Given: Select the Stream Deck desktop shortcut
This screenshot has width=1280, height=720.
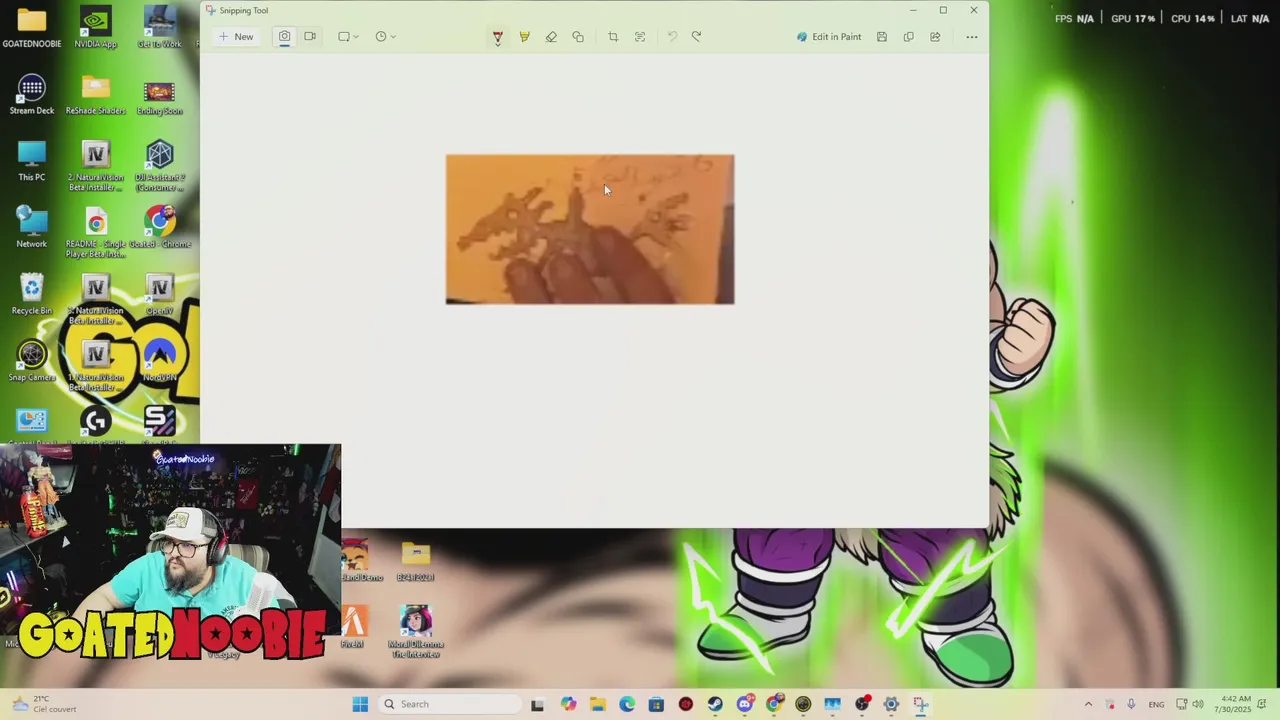Looking at the screenshot, I should pos(32,95).
